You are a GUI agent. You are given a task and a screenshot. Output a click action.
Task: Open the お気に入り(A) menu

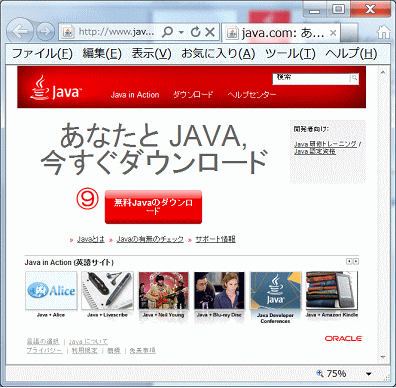218,53
